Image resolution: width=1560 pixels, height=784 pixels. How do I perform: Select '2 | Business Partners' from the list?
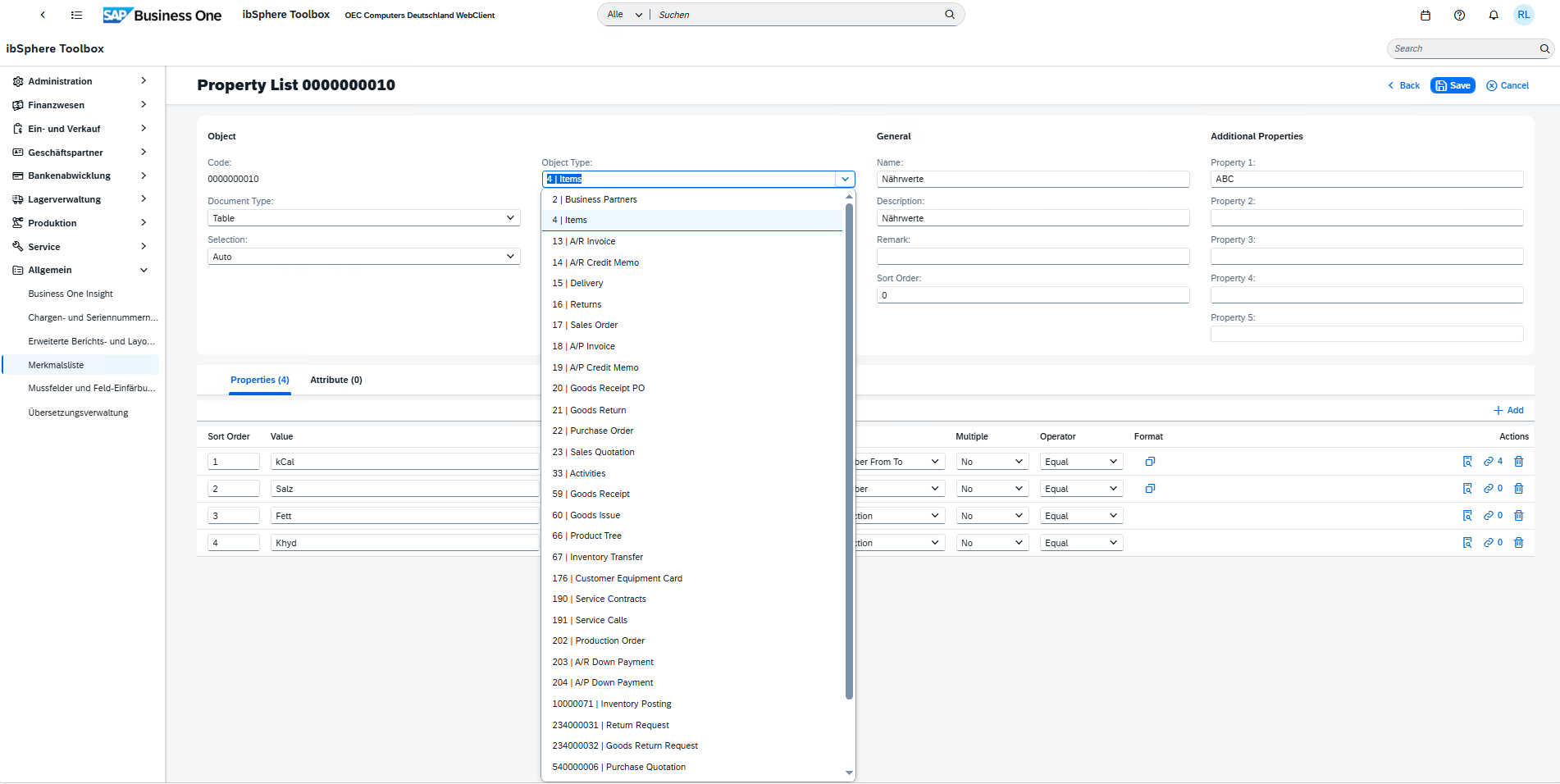click(x=692, y=199)
